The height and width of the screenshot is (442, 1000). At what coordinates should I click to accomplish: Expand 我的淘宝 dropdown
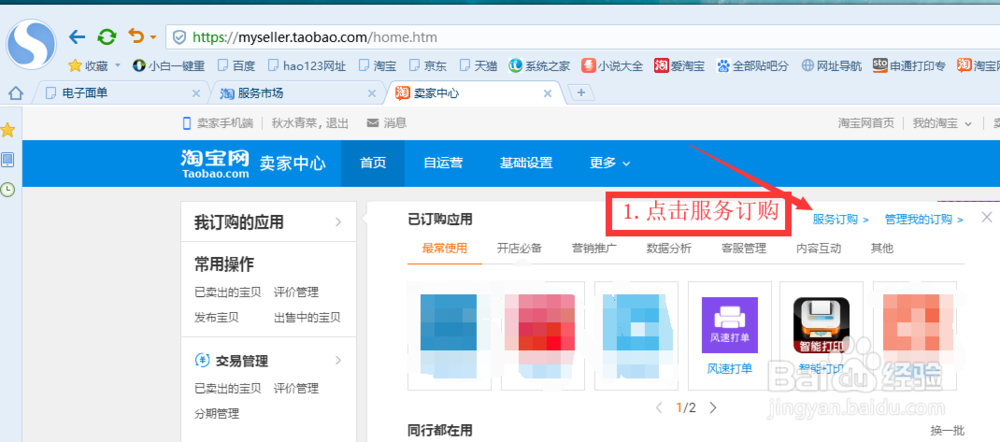942,123
